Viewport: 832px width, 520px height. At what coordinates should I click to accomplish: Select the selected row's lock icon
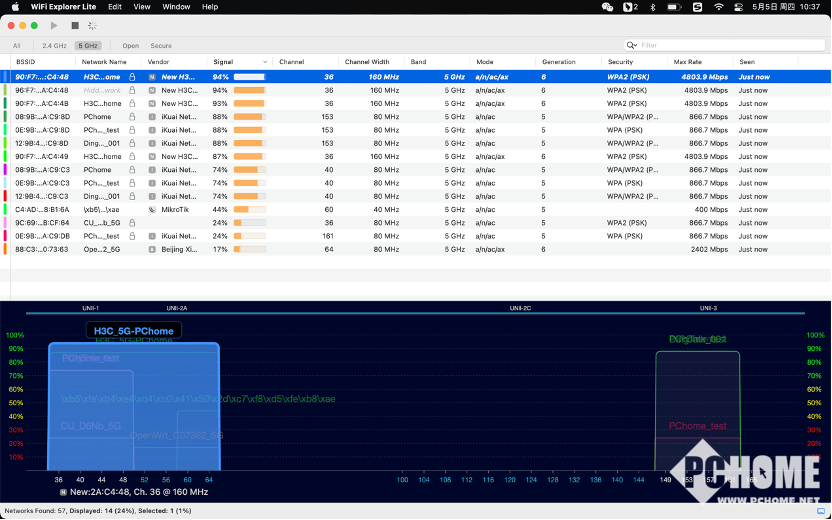coord(132,77)
